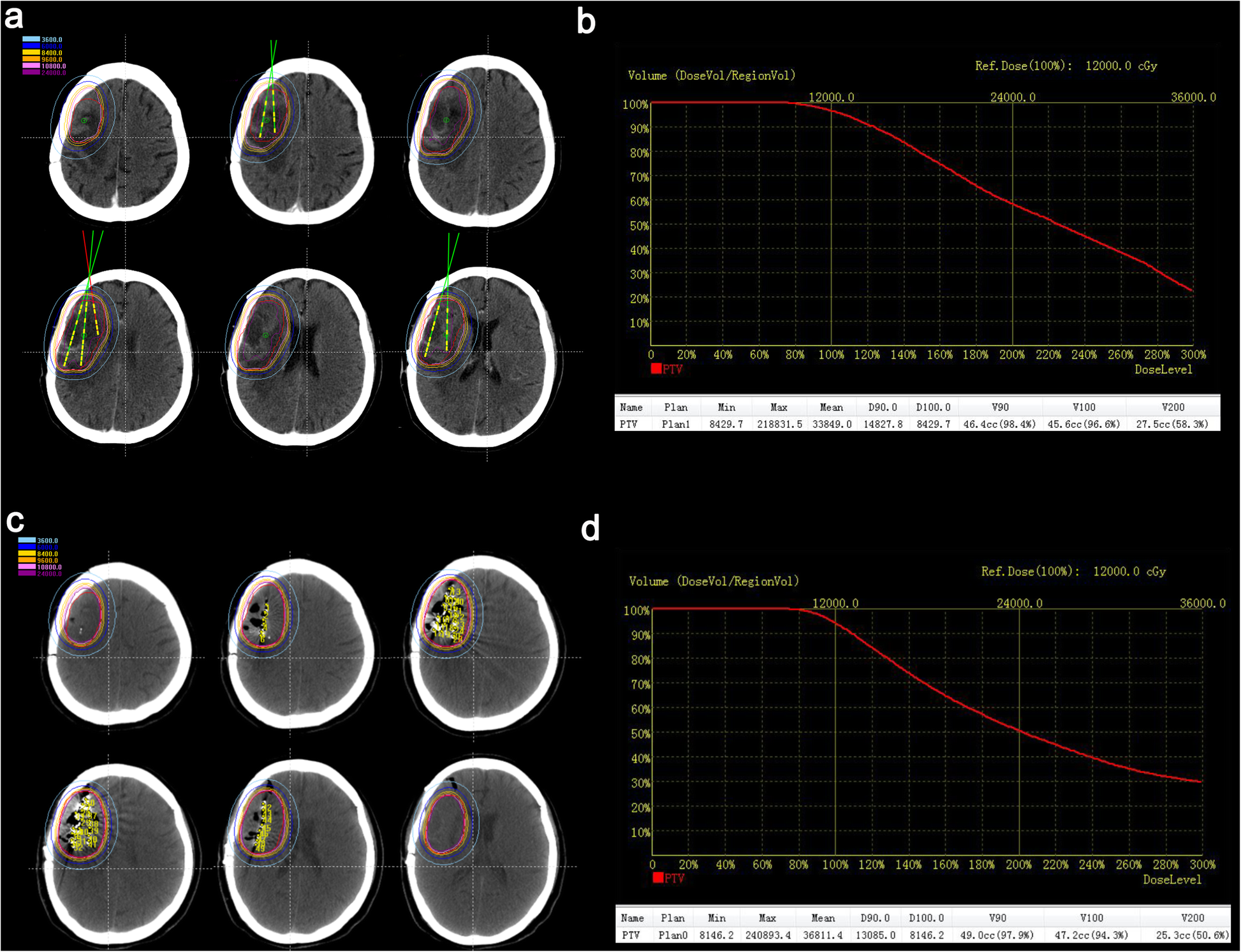Click the V200 column header in panel b table
This screenshot has width=1241, height=952.
(1173, 407)
